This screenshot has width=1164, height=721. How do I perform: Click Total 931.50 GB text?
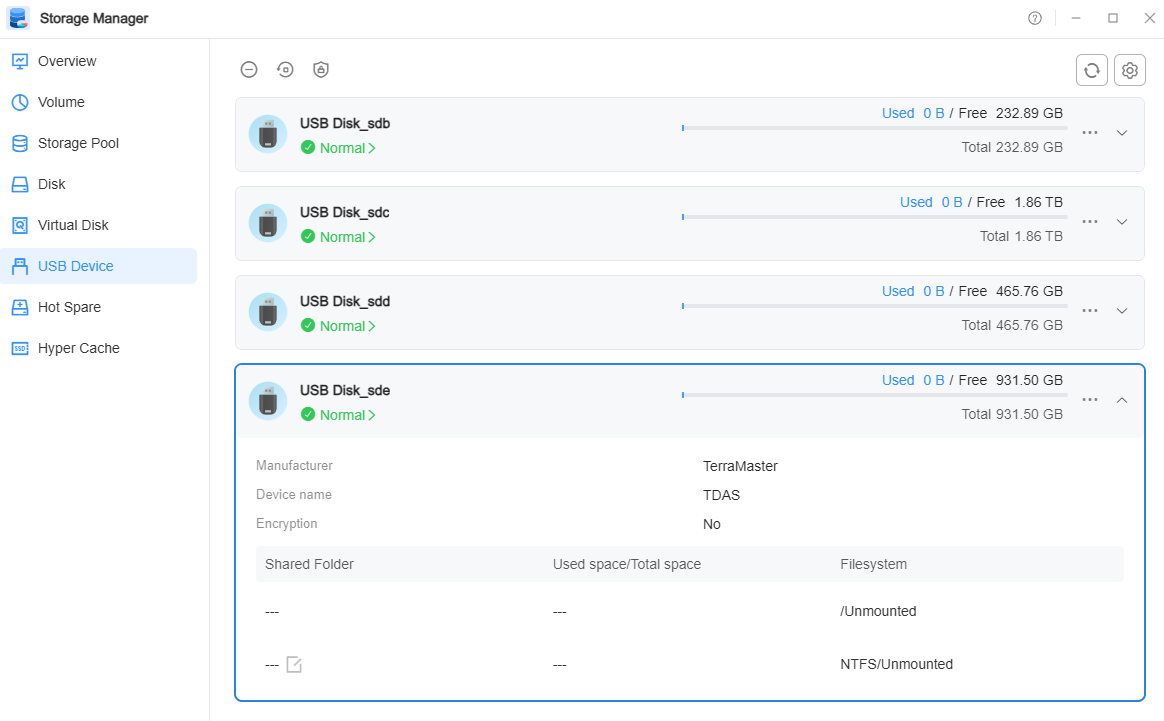(x=1012, y=414)
